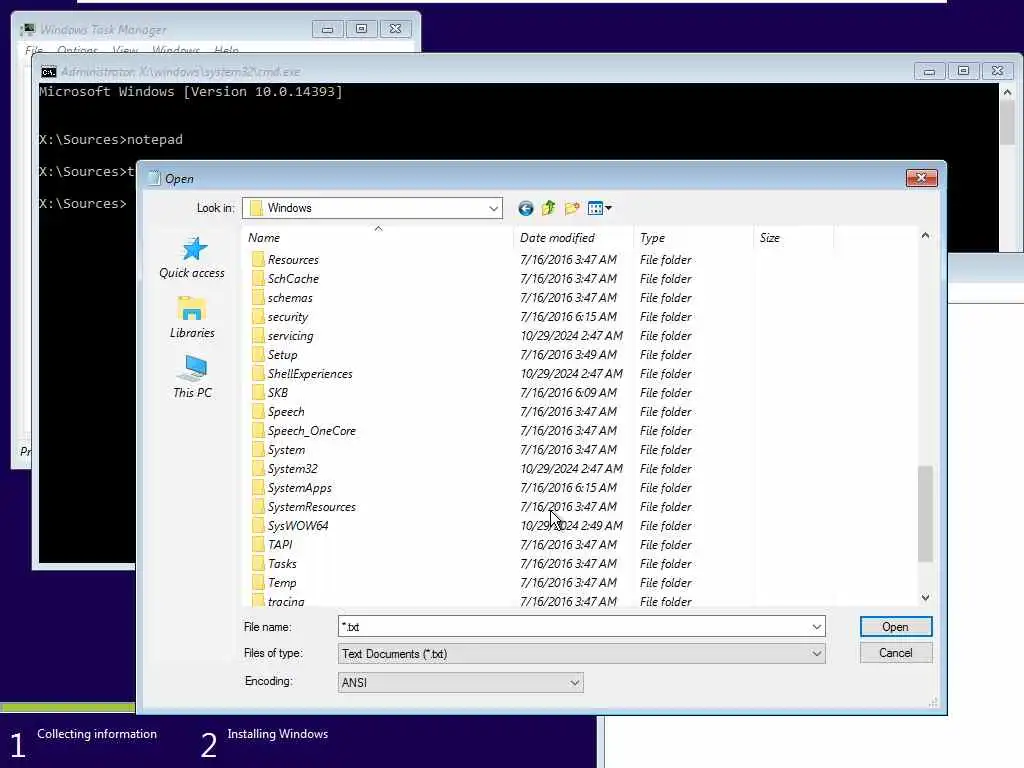This screenshot has width=1024, height=768.
Task: Select the Speech folder icon
Action: click(x=258, y=411)
